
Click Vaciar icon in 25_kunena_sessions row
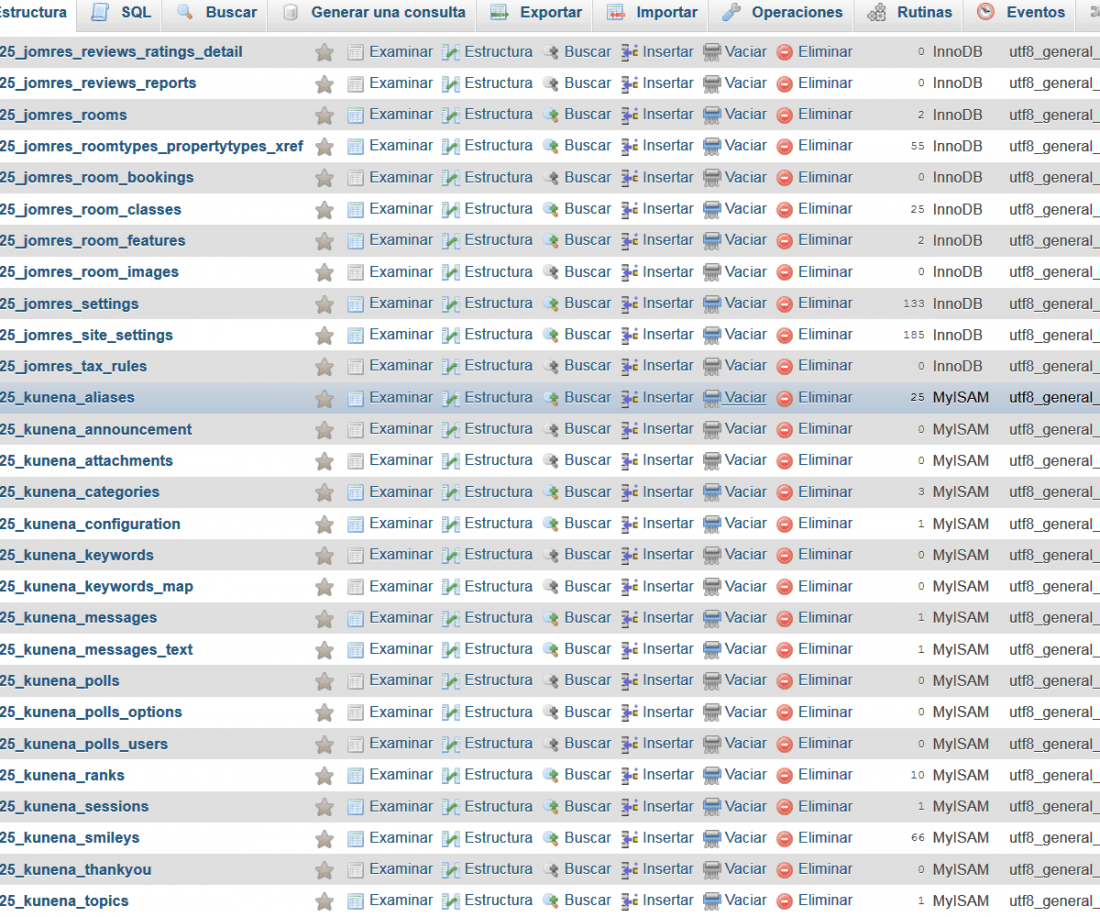coord(712,808)
